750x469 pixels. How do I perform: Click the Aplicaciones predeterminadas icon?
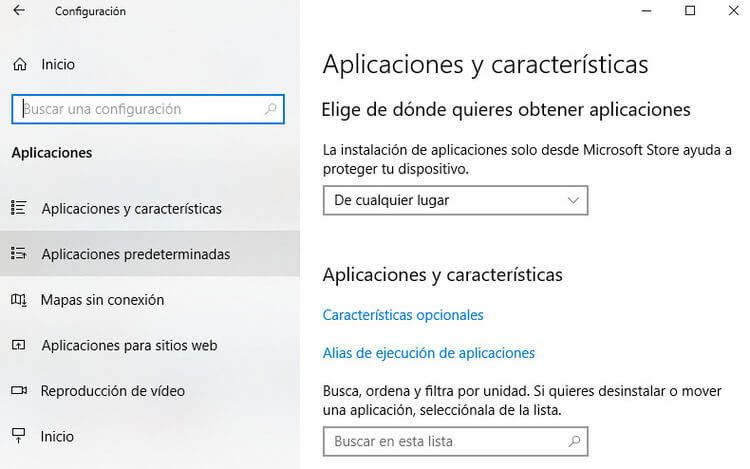(19, 253)
